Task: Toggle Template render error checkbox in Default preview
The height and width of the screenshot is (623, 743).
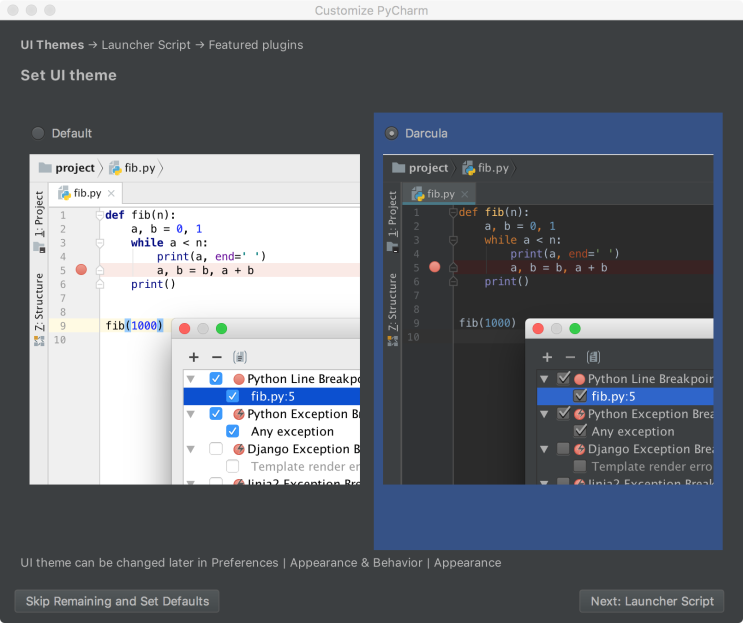Action: [232, 466]
